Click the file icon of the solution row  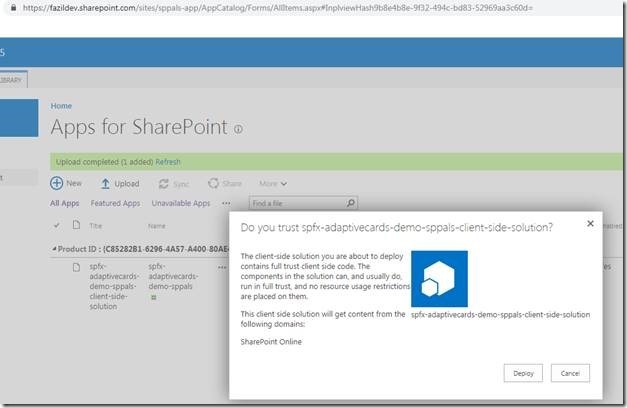tap(76, 268)
